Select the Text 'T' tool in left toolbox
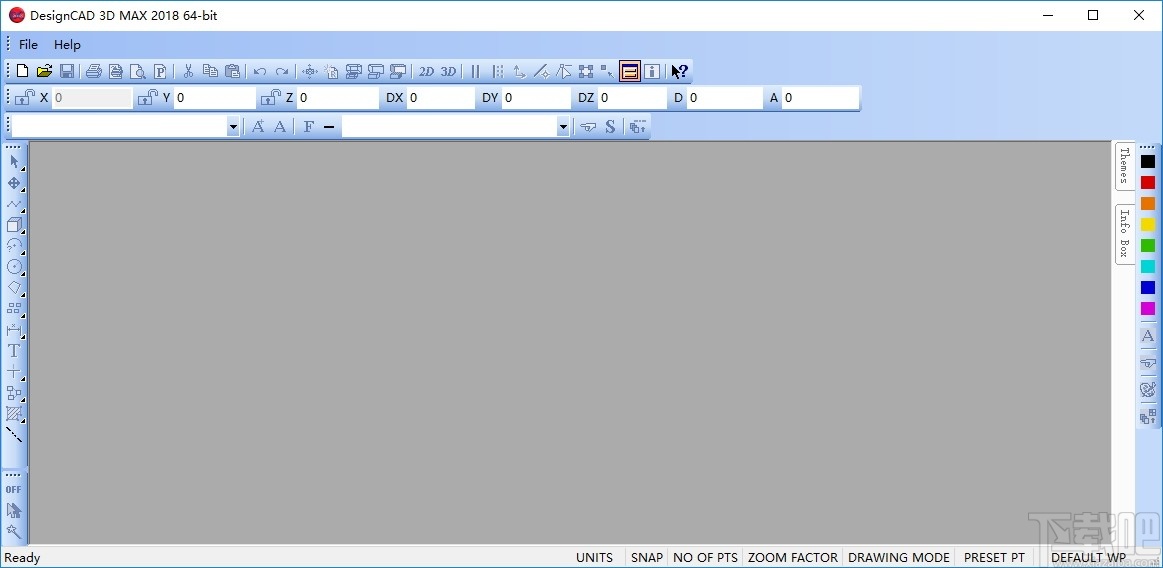The height and width of the screenshot is (568, 1163). point(14,351)
